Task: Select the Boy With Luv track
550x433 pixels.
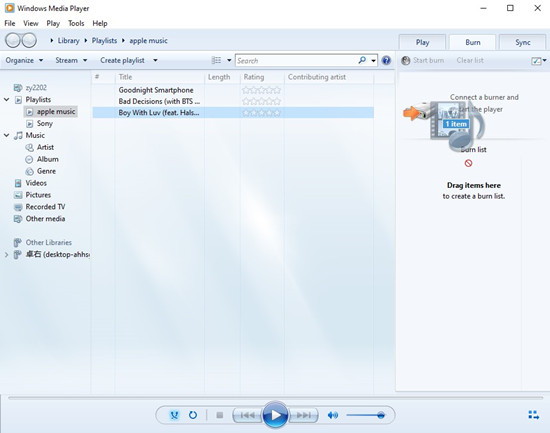Action: pyautogui.click(x=233, y=113)
